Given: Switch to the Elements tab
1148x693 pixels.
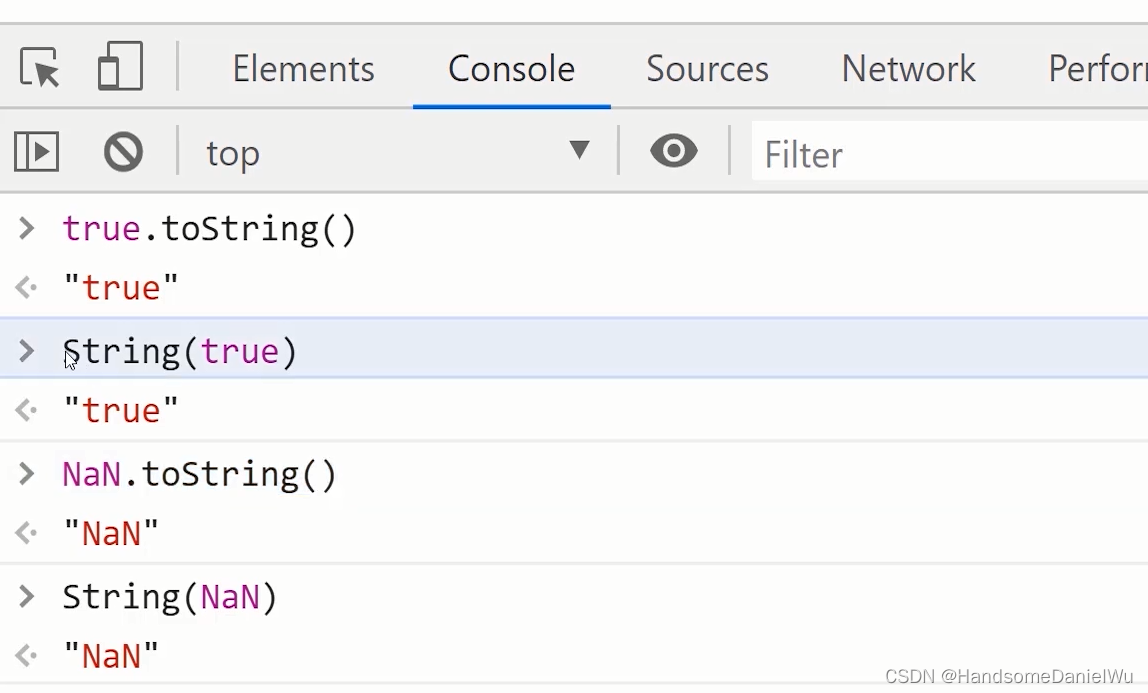Looking at the screenshot, I should pyautogui.click(x=303, y=69).
